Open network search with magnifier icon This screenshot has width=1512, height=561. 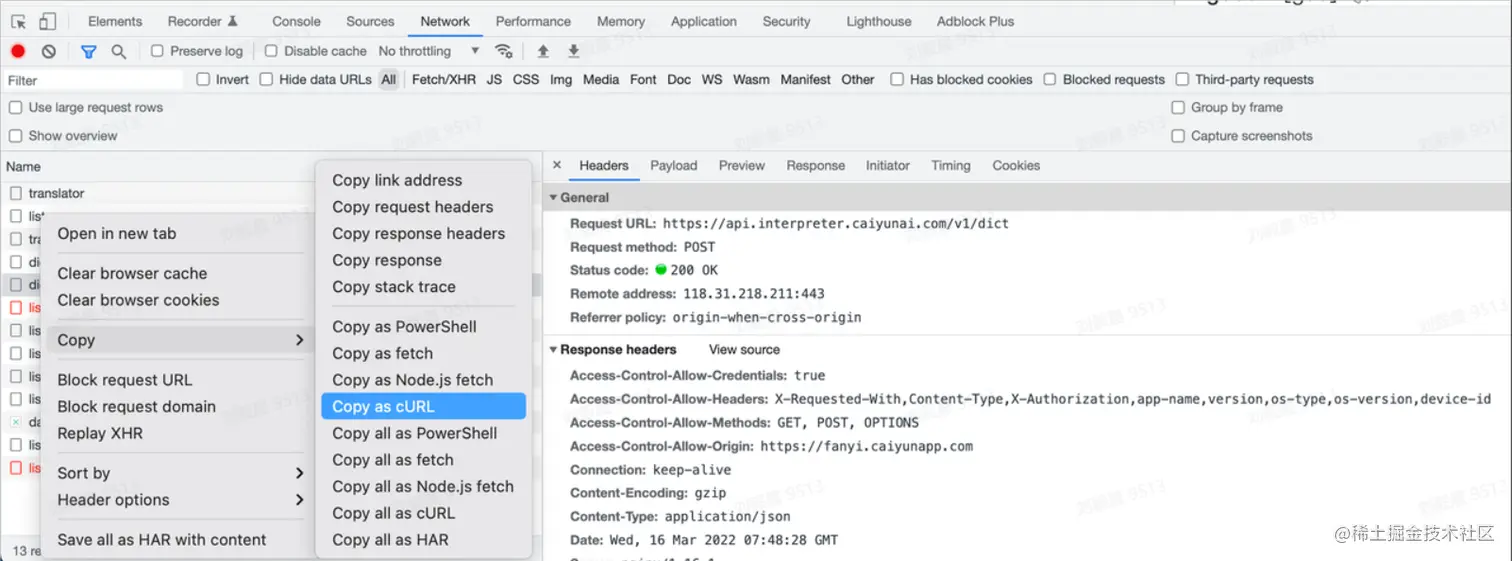pyautogui.click(x=118, y=51)
